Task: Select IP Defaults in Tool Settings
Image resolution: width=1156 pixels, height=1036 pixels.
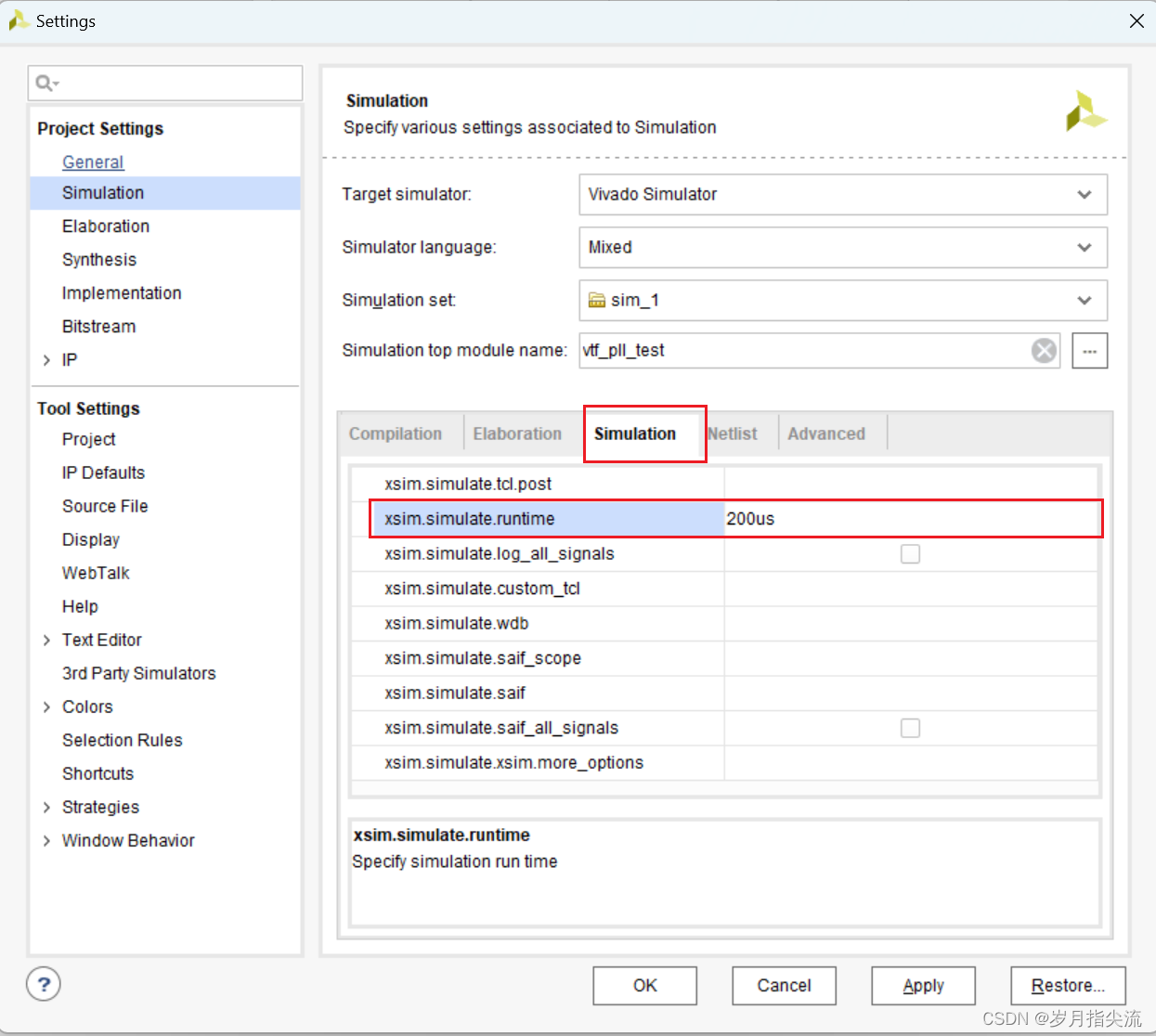Action: (x=104, y=473)
